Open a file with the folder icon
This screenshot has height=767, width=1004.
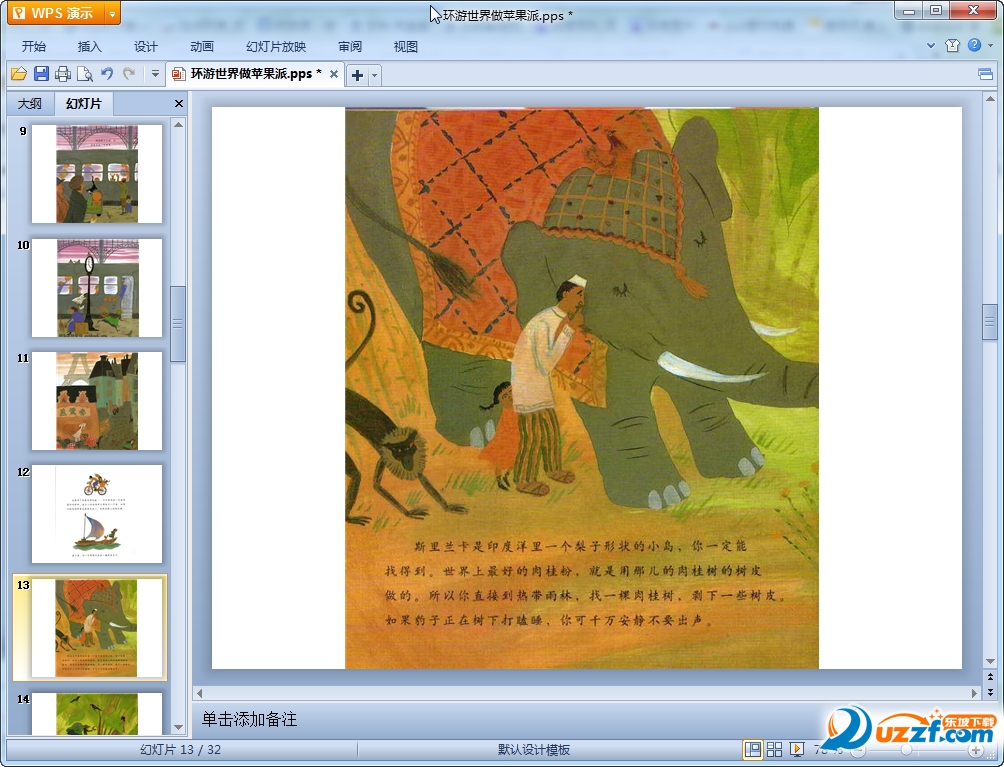[19, 74]
